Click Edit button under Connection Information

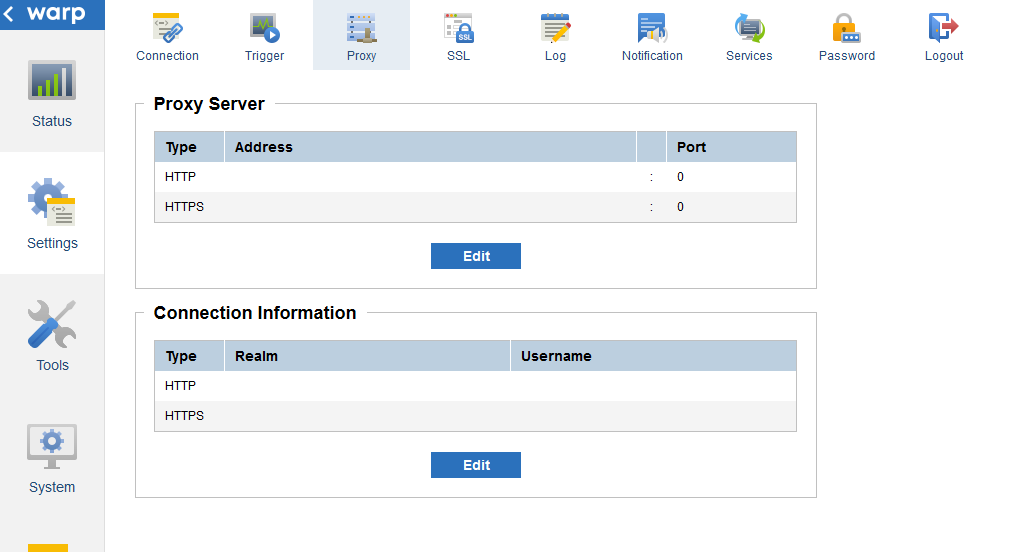click(476, 465)
